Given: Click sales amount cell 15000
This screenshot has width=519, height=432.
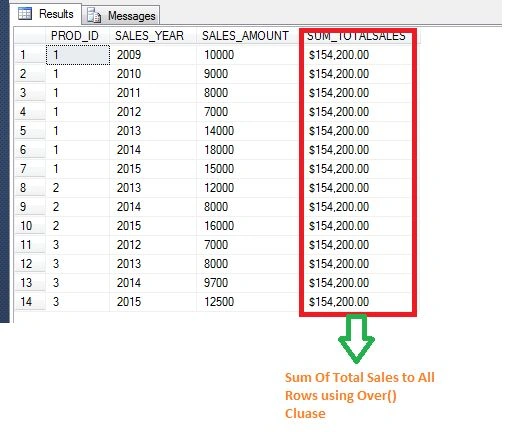Looking at the screenshot, I should 248,169.
